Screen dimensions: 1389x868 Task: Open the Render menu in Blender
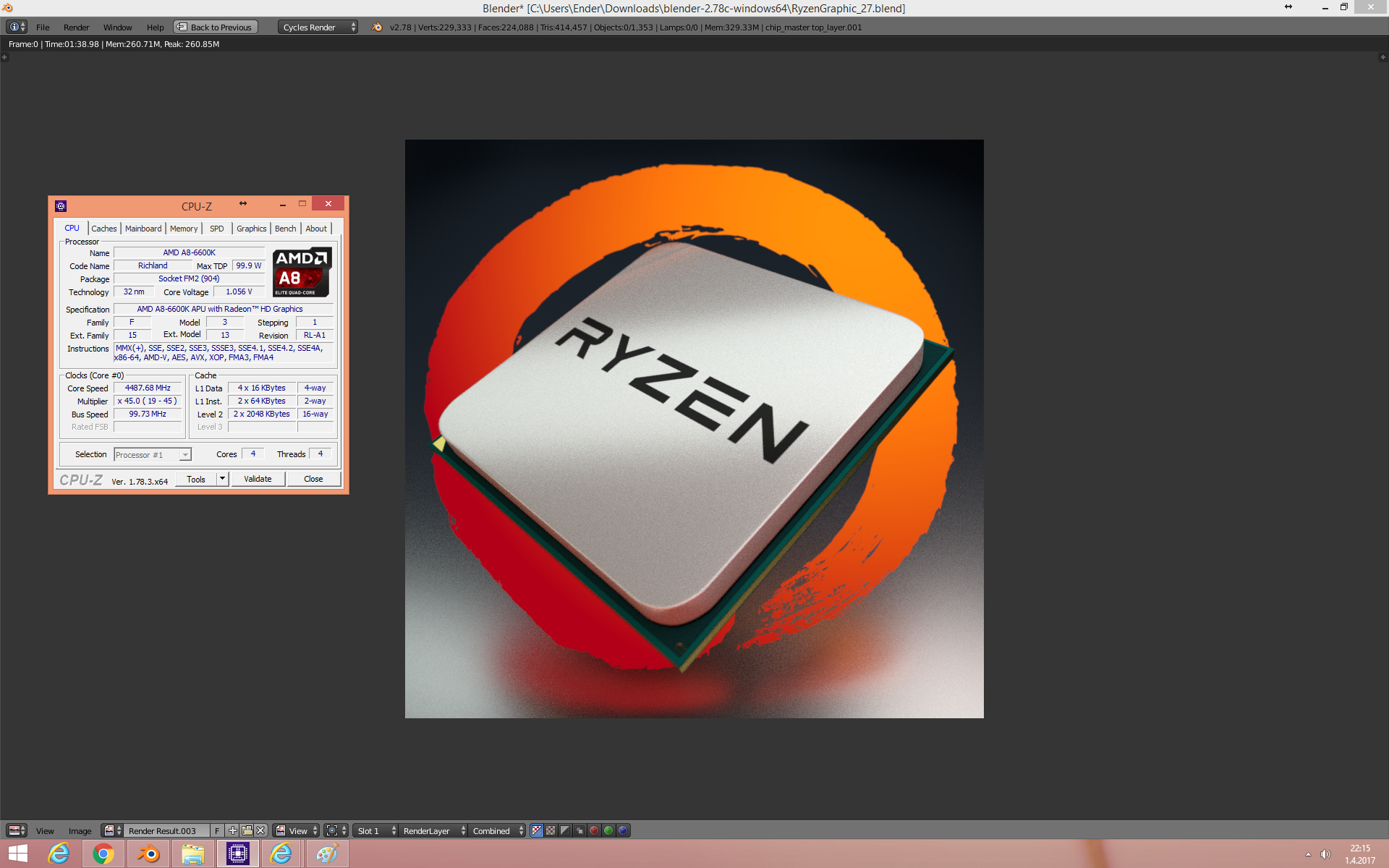coord(76,27)
